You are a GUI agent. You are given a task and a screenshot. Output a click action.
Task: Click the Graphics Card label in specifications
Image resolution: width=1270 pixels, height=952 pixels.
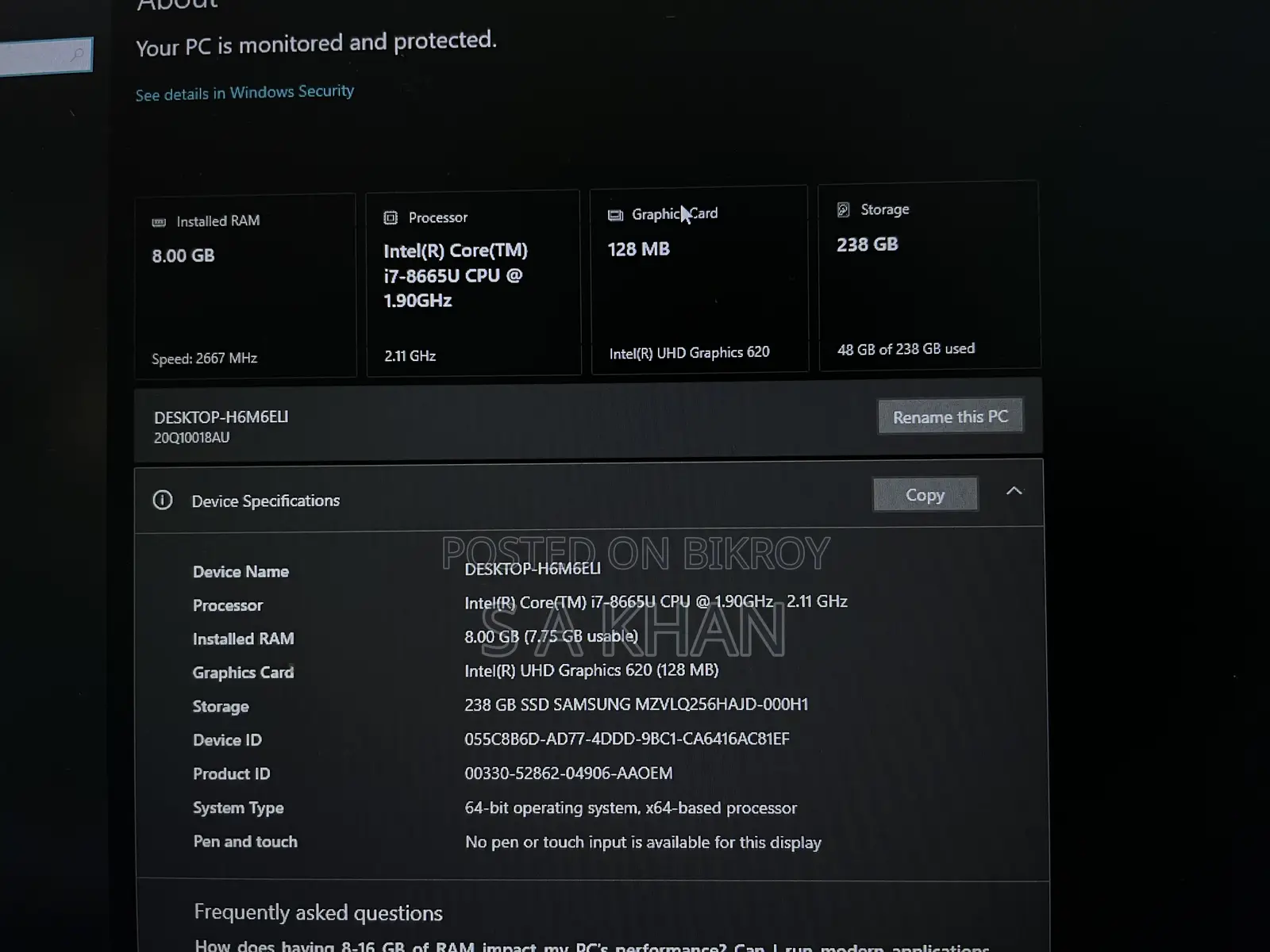pyautogui.click(x=243, y=672)
